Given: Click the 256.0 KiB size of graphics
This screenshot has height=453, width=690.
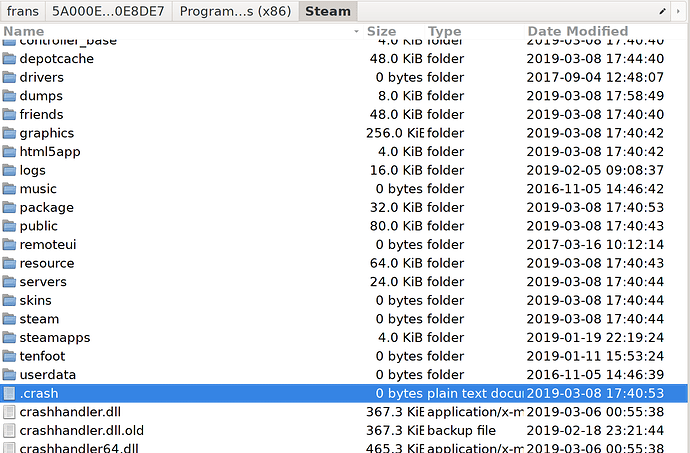Looking at the screenshot, I should click(395, 133).
